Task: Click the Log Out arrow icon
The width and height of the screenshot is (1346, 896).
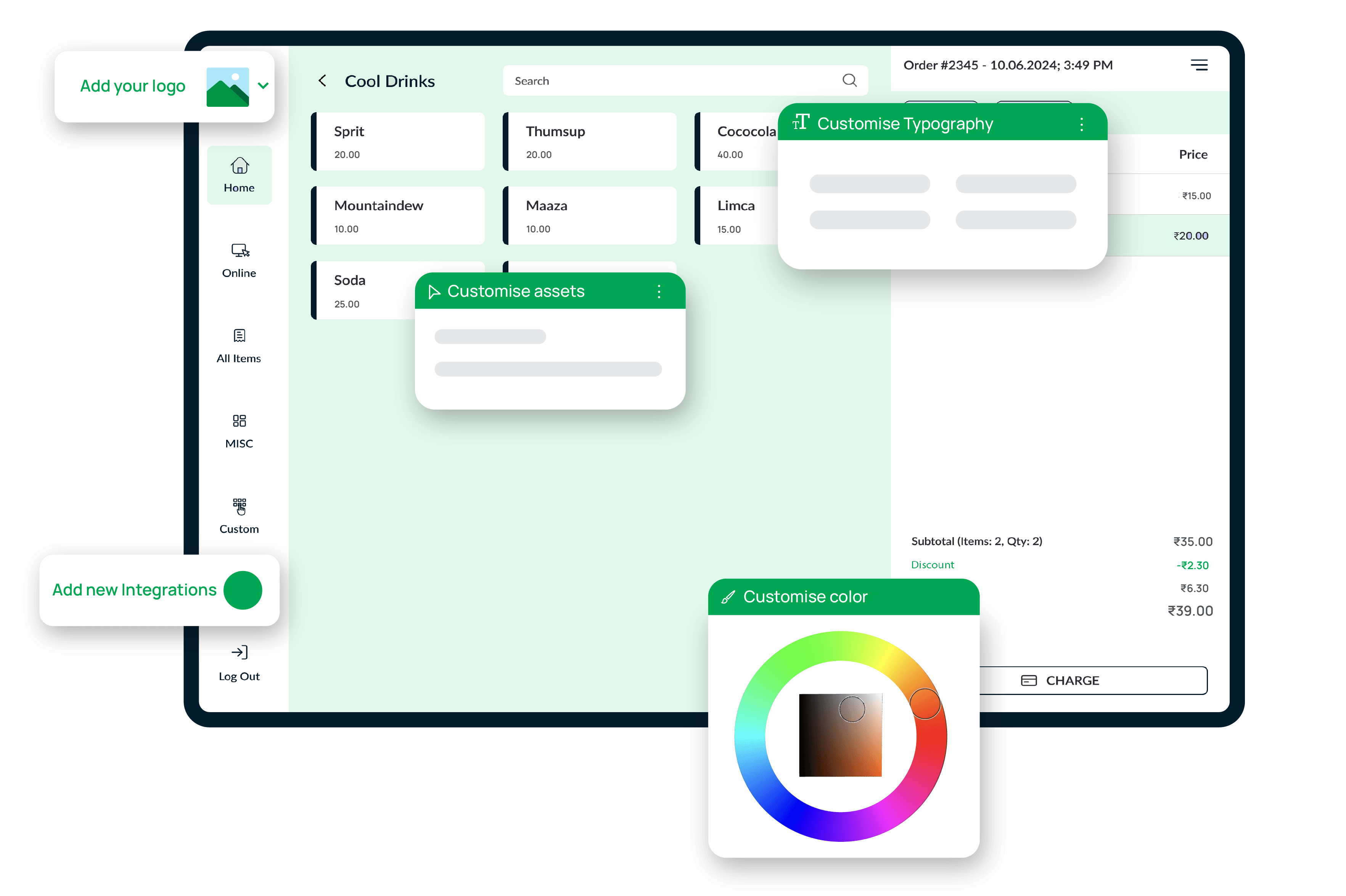Action: 240,653
